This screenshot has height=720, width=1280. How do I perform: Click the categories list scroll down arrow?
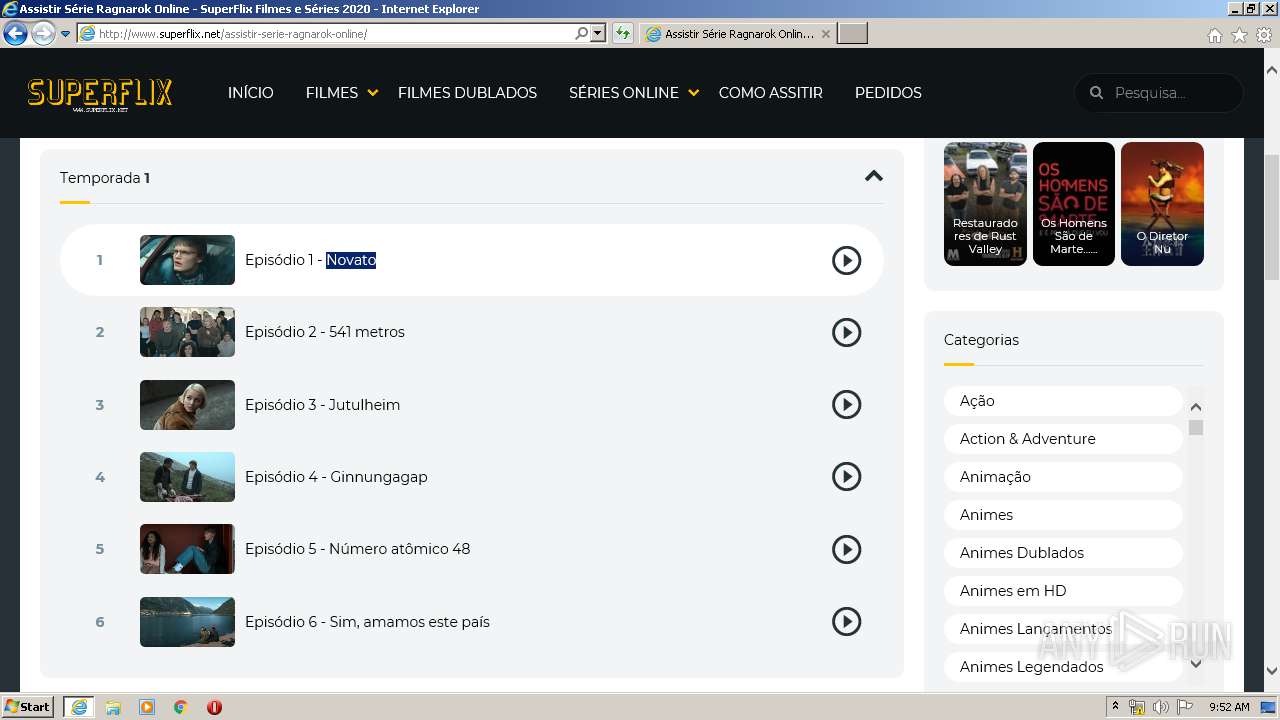[1195, 663]
